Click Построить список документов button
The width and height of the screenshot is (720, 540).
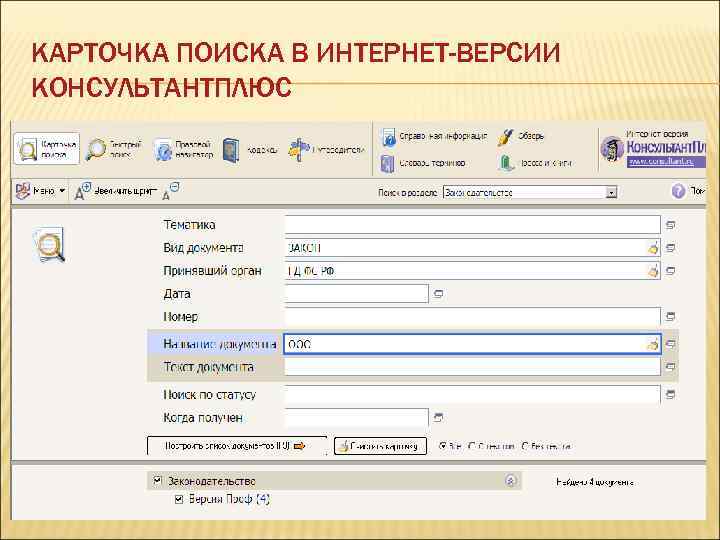[x=237, y=446]
